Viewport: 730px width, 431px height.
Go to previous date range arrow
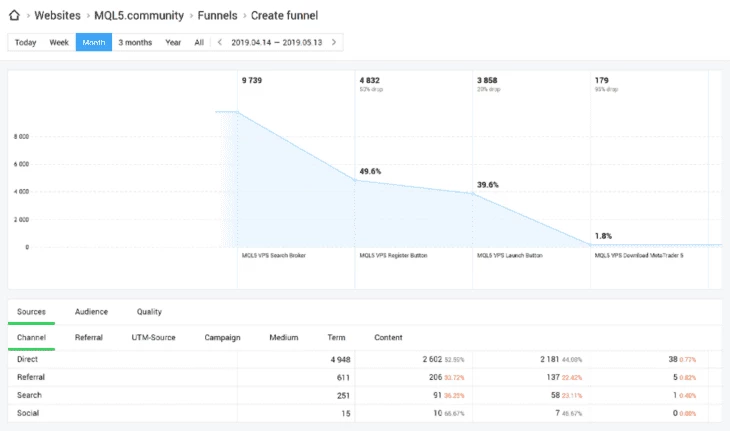coord(220,42)
